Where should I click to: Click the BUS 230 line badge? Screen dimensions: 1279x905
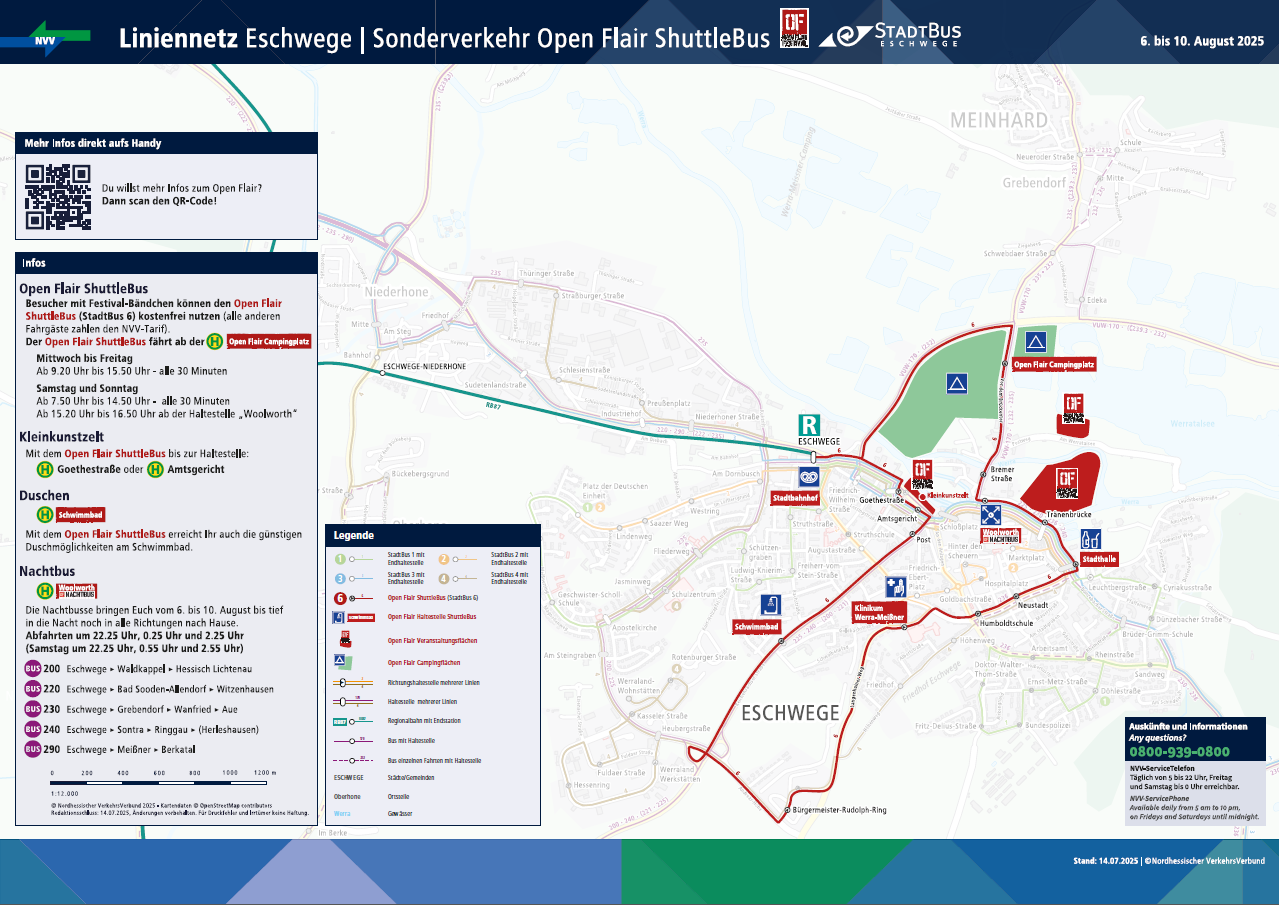pos(32,709)
